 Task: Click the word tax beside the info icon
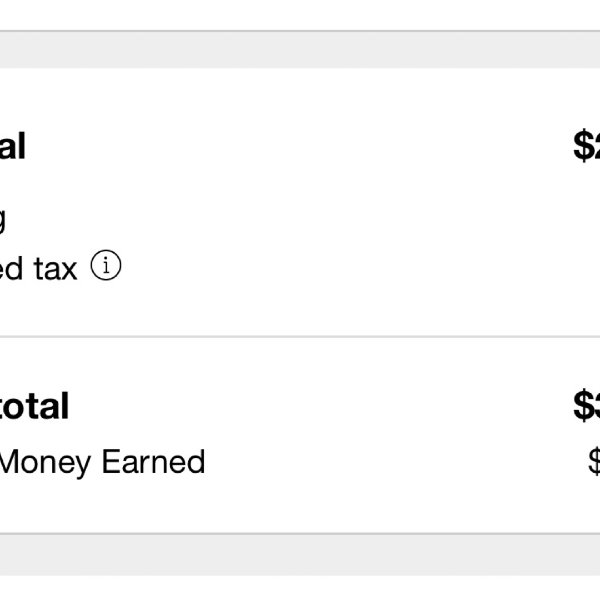(x=55, y=269)
